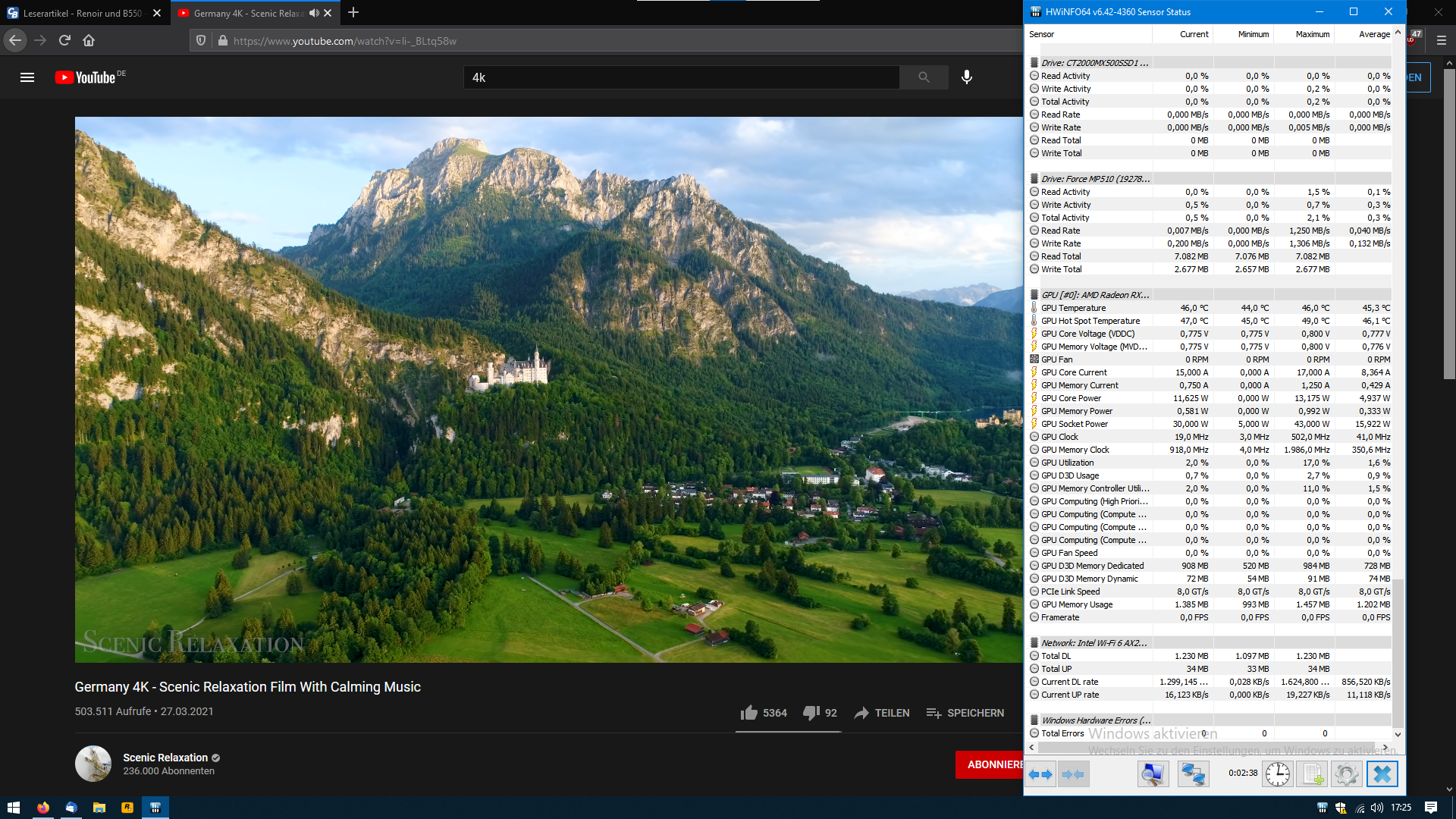This screenshot has height=819, width=1456.
Task: Create a sensor log report with the report icon
Action: point(1313,773)
